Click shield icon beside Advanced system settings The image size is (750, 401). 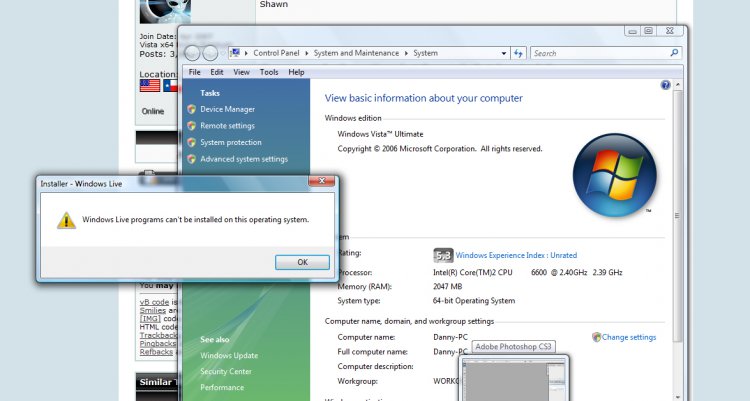[x=191, y=159]
